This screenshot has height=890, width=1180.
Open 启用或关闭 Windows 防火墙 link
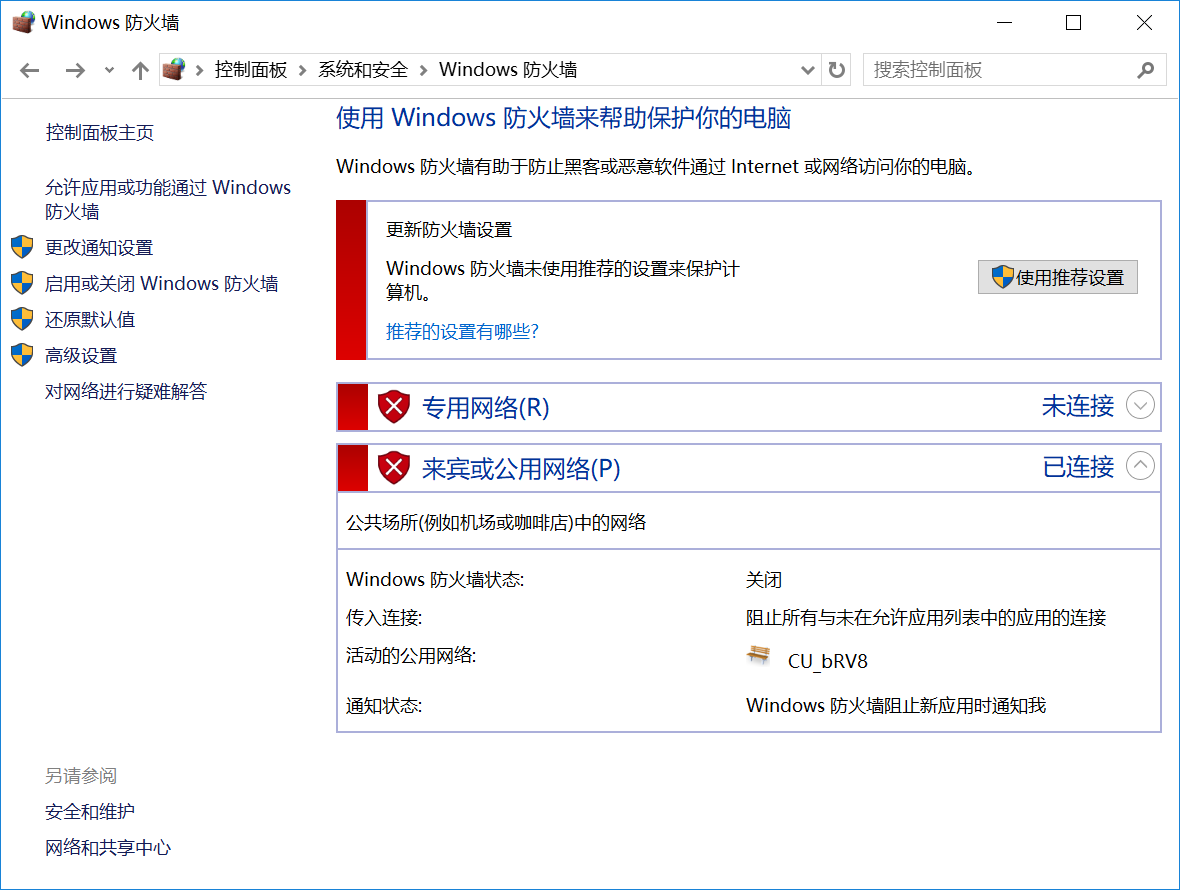coord(161,284)
